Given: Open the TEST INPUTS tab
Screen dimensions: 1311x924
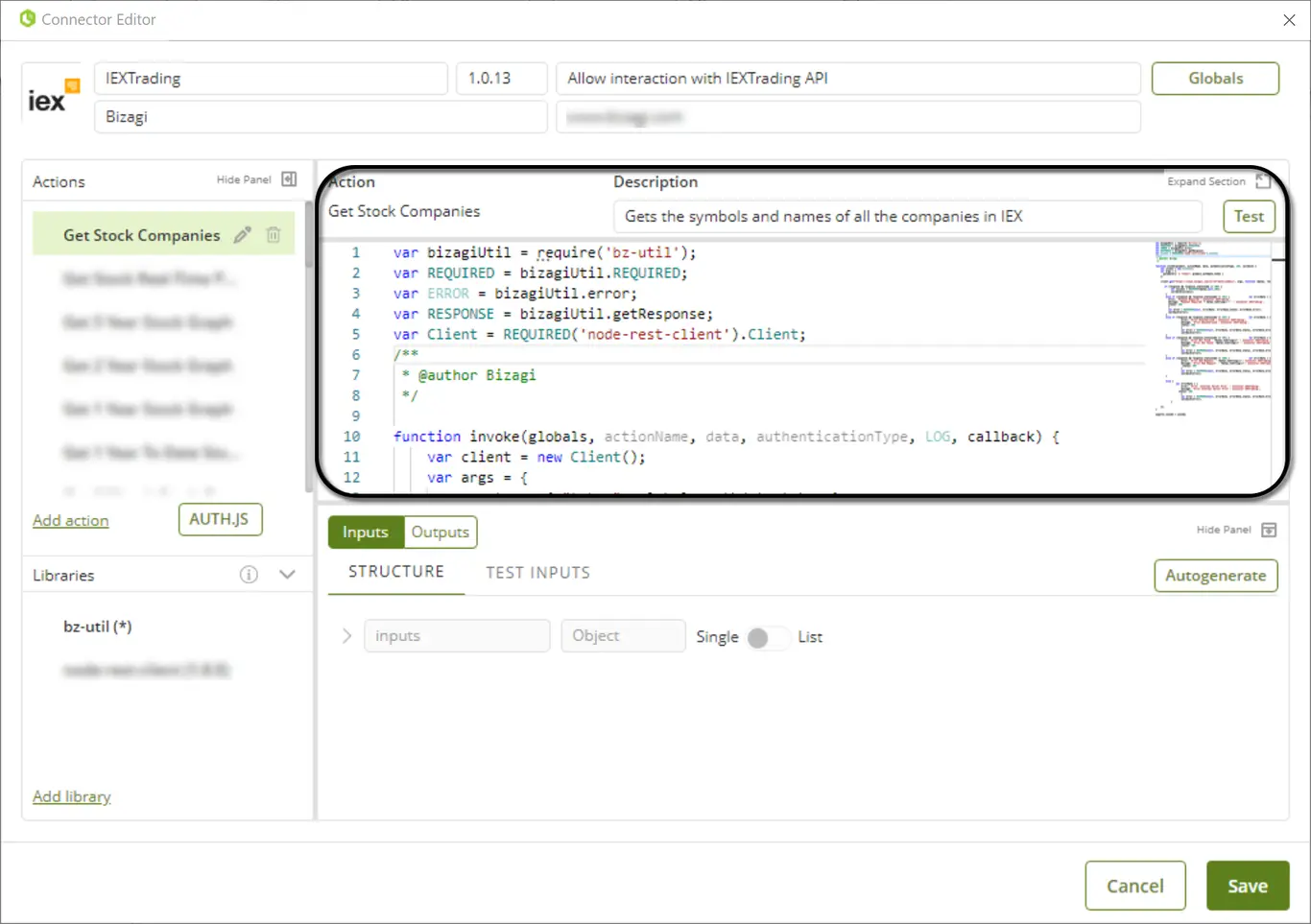Looking at the screenshot, I should (537, 573).
